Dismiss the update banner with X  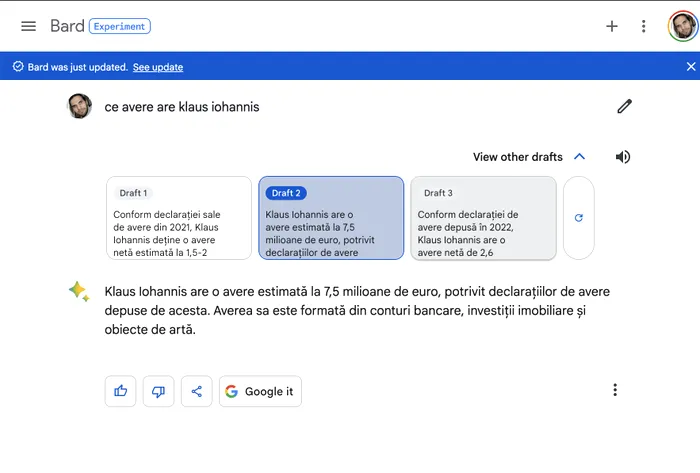tap(691, 66)
